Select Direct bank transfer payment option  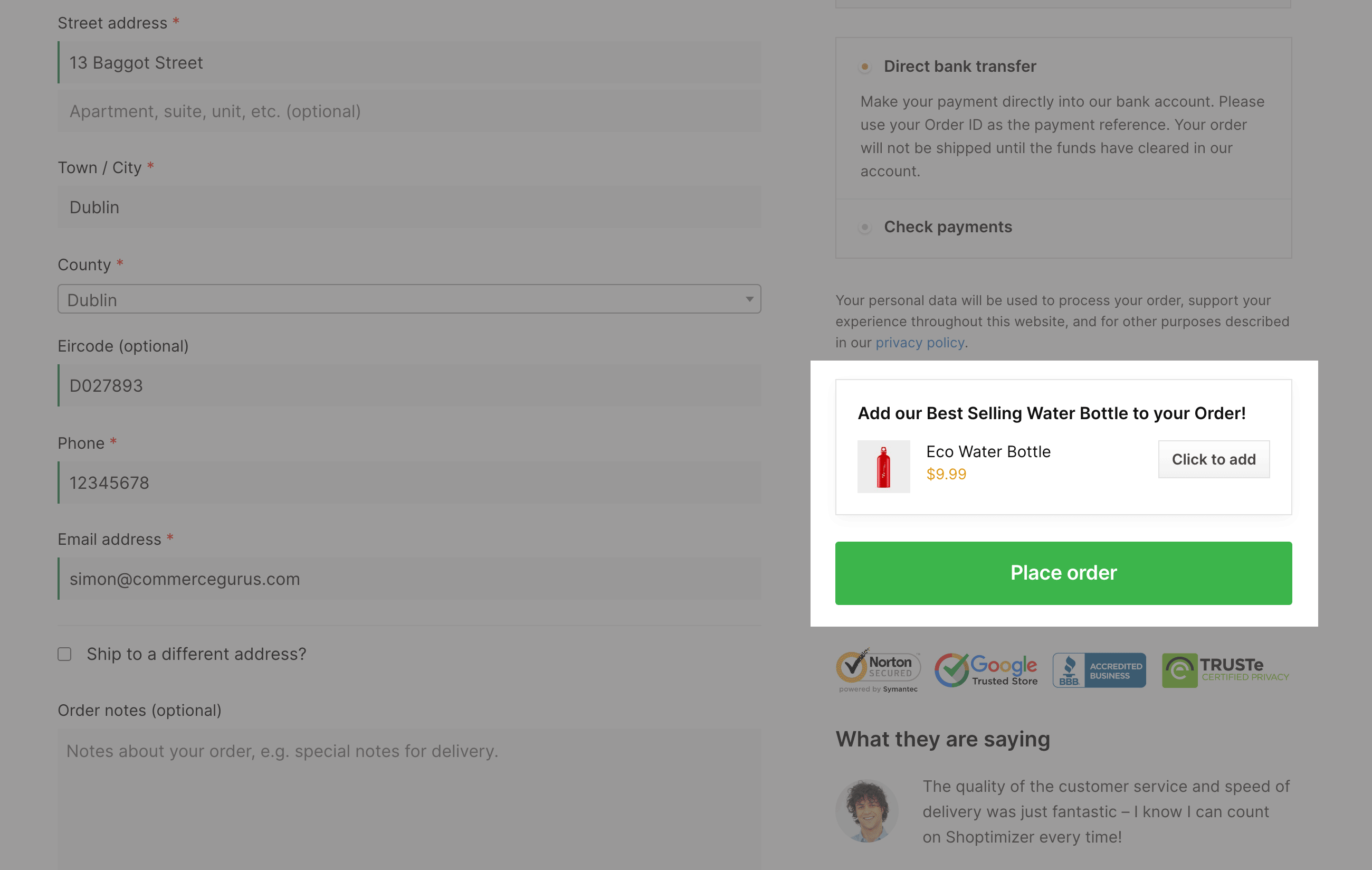(x=865, y=67)
